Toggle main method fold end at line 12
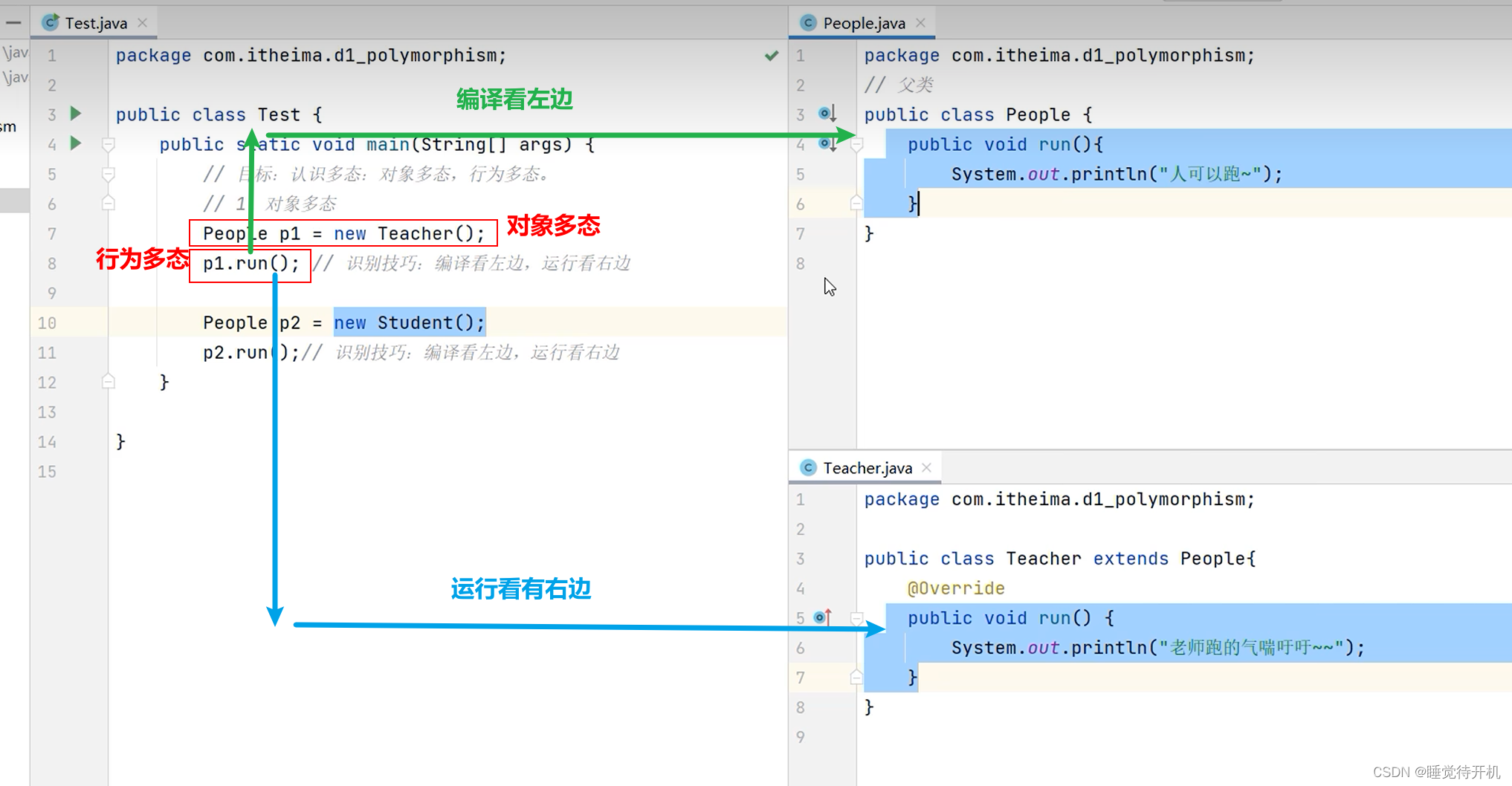The width and height of the screenshot is (1512, 786). point(109,381)
